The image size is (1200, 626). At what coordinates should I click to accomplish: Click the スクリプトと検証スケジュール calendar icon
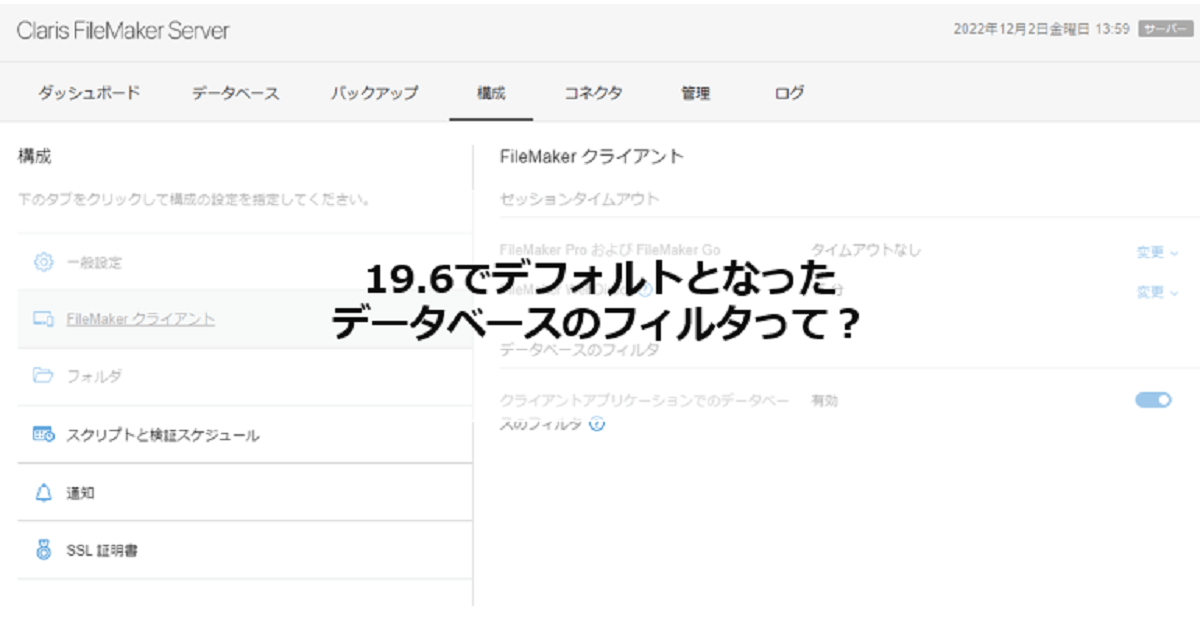pyautogui.click(x=43, y=435)
